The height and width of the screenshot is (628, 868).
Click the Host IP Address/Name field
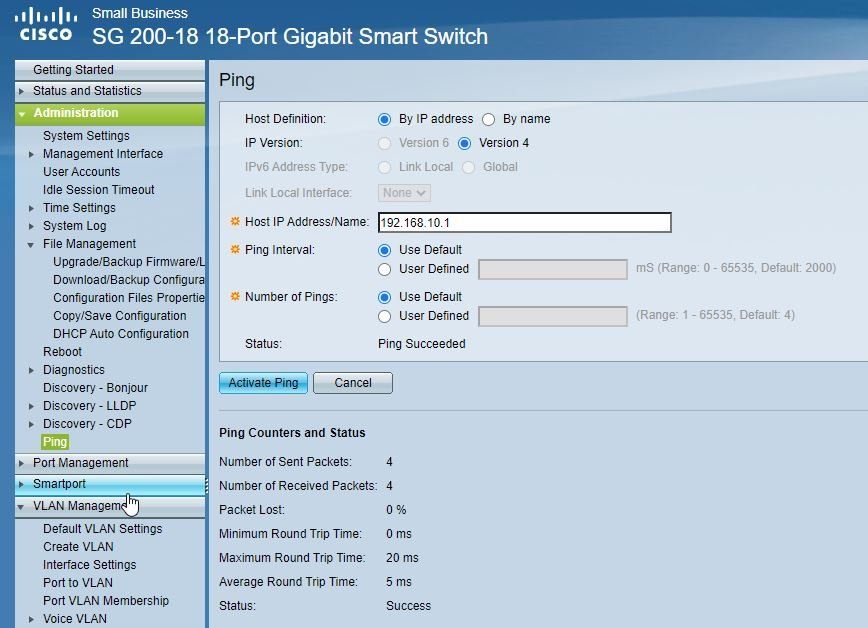point(525,223)
